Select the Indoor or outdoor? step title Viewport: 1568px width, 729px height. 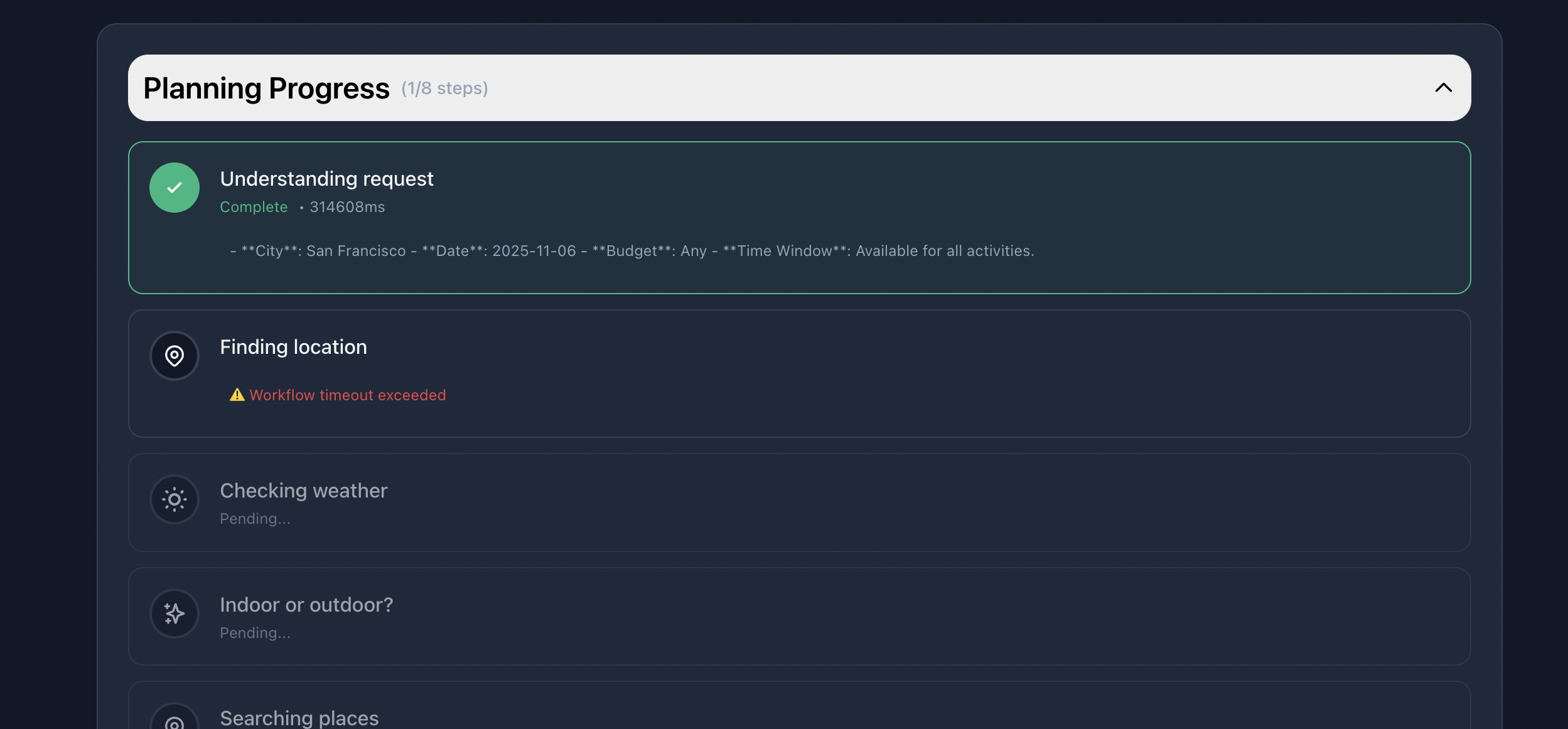pos(306,605)
